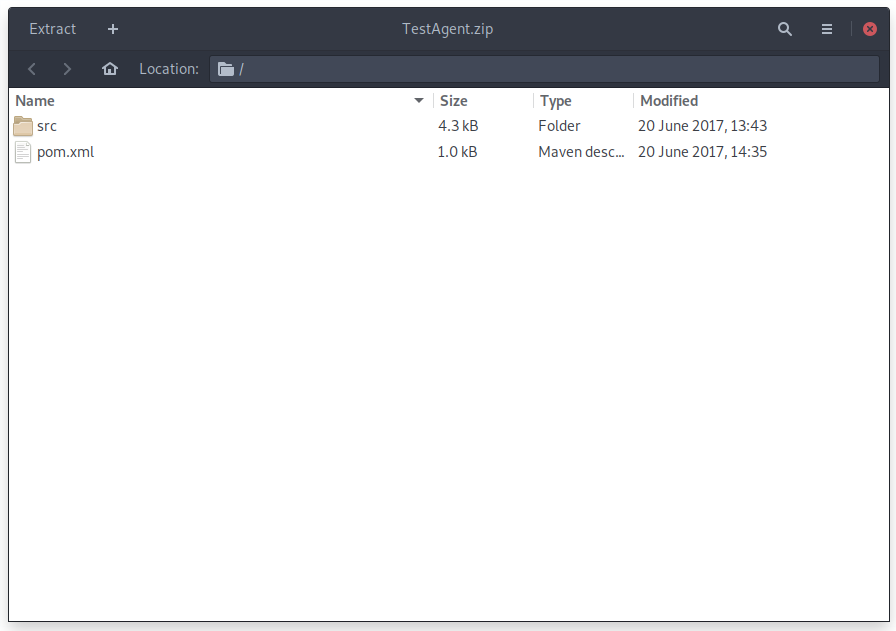The width and height of the screenshot is (896, 631).
Task: Close the TestAgent.zip window
Action: (x=870, y=29)
